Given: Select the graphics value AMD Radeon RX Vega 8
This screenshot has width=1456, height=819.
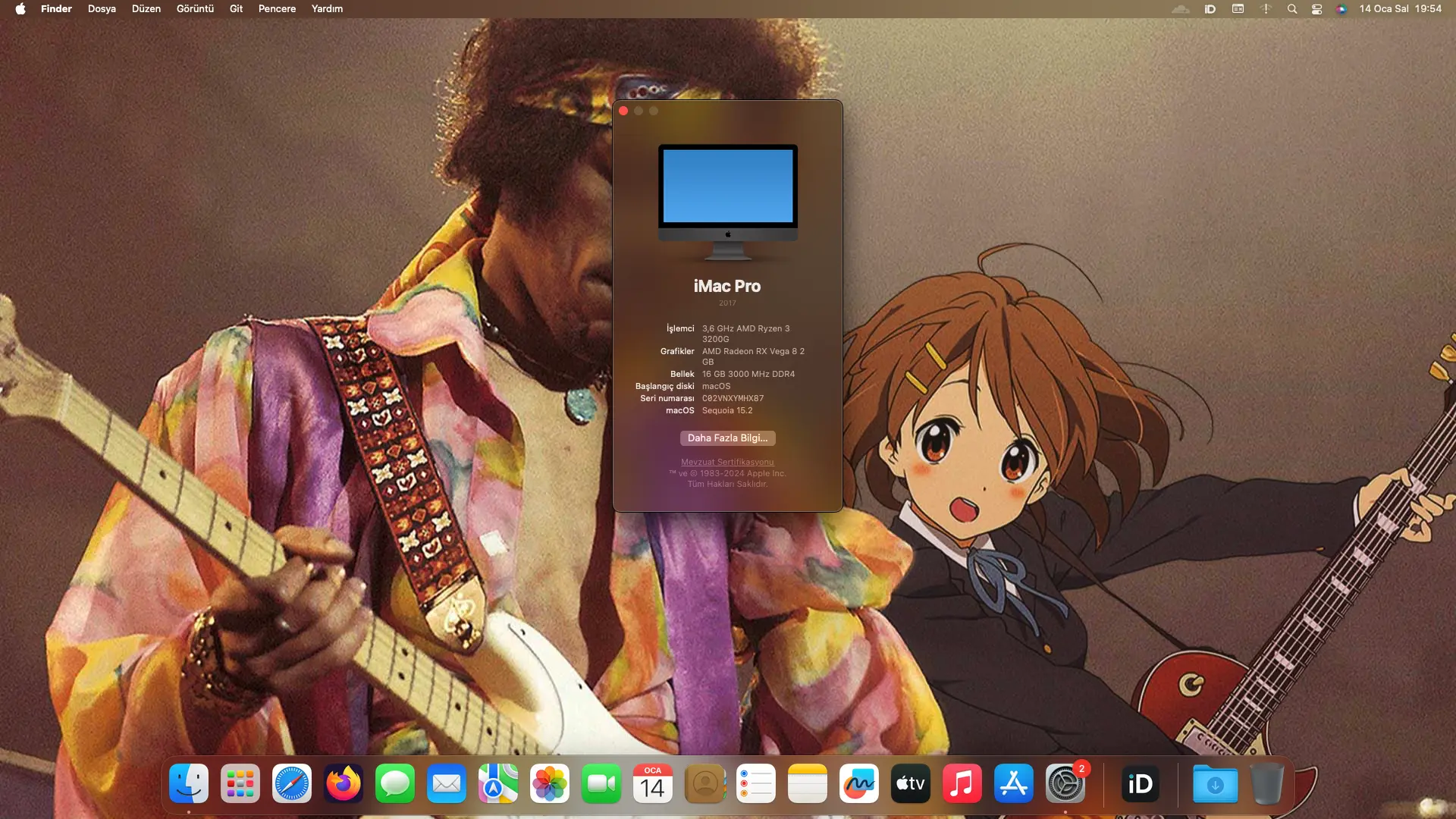Looking at the screenshot, I should click(753, 356).
